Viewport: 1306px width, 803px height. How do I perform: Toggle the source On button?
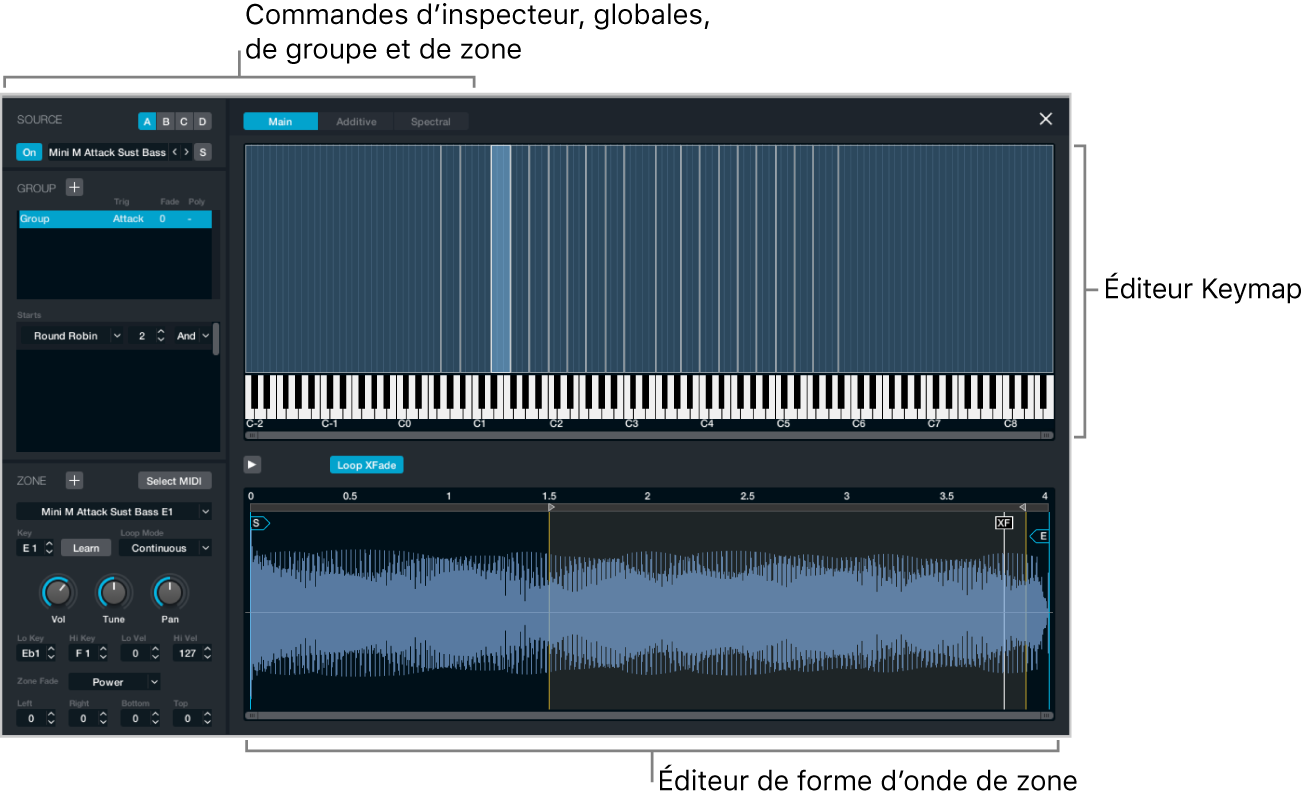(28, 151)
